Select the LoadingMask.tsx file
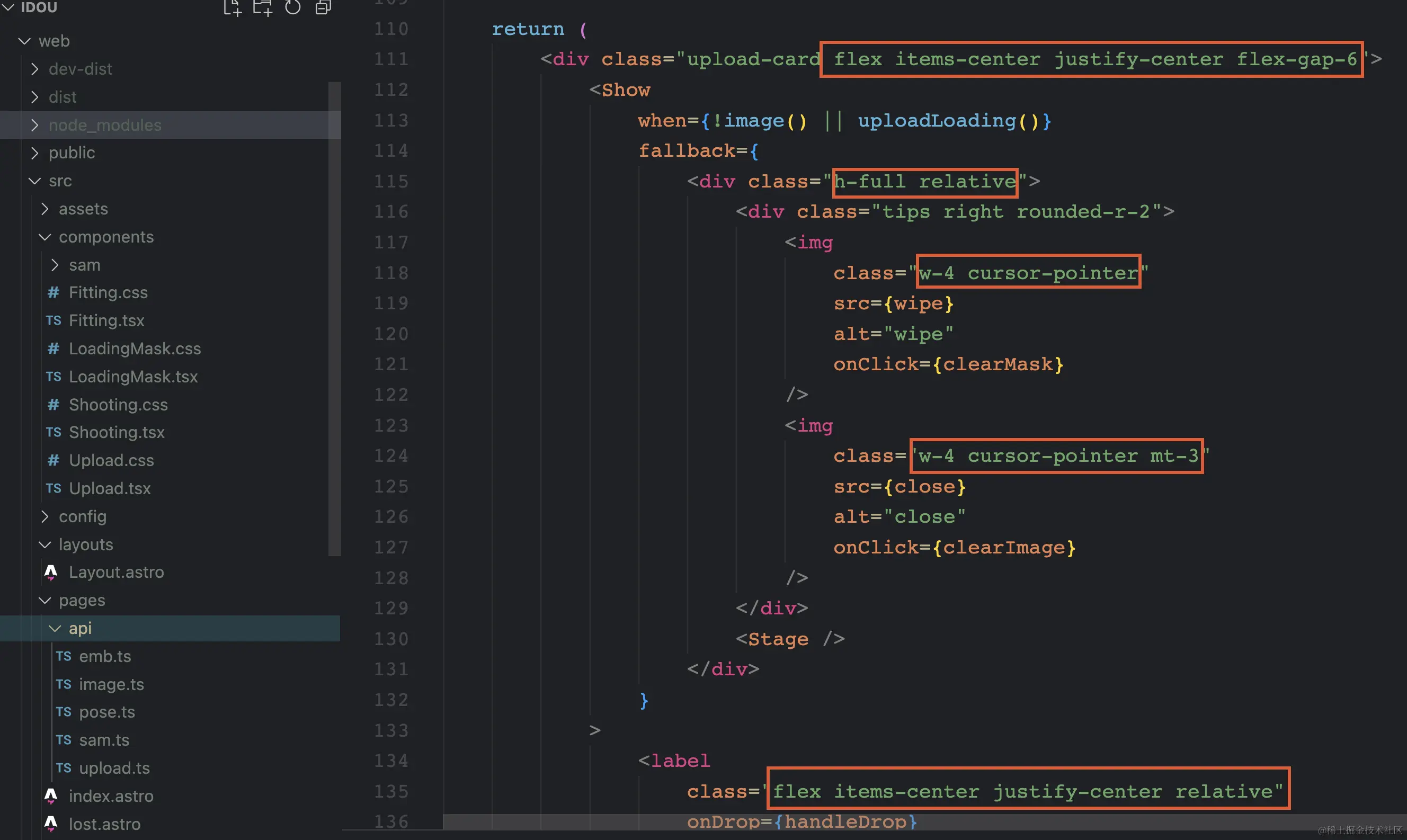Viewport: 1407px width, 840px height. pos(133,377)
